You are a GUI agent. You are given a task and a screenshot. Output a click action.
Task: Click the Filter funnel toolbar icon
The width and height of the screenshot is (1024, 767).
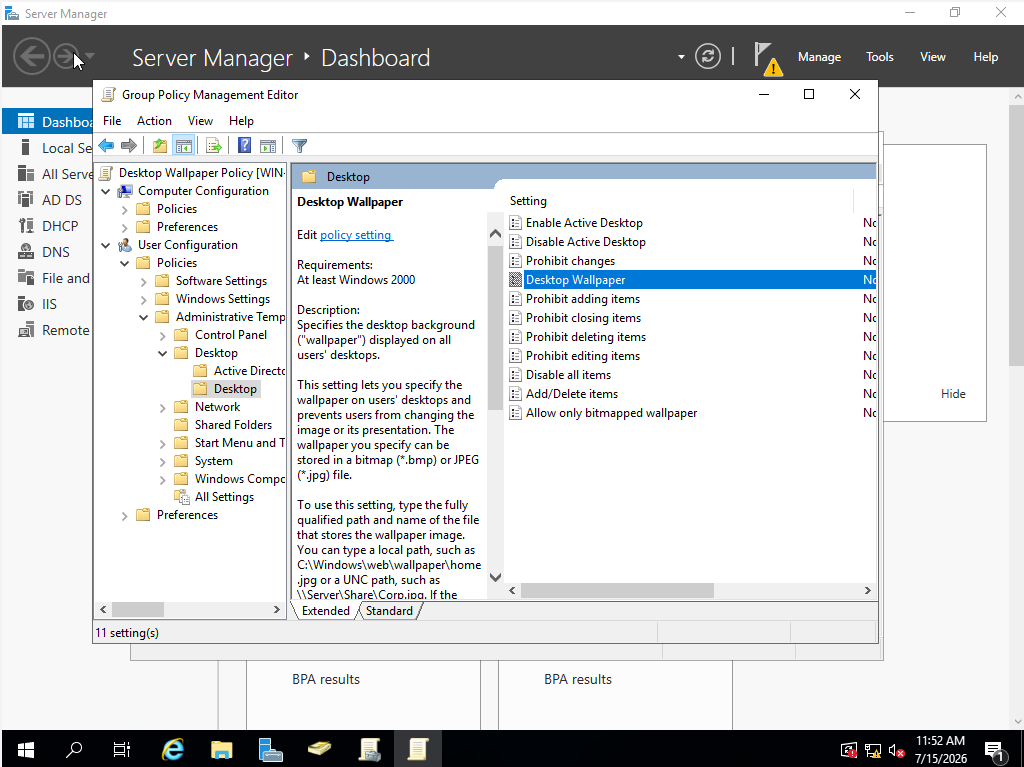pyautogui.click(x=299, y=146)
